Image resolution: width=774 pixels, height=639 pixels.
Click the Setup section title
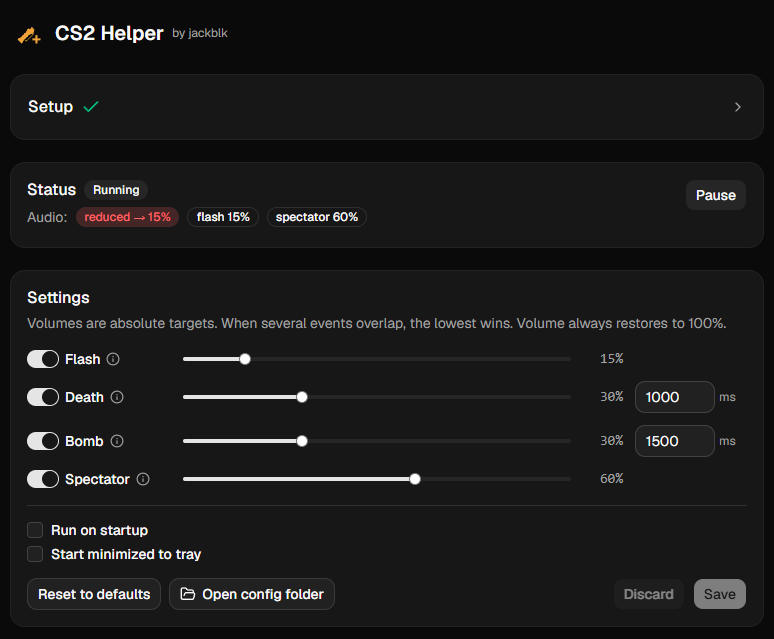(50, 107)
